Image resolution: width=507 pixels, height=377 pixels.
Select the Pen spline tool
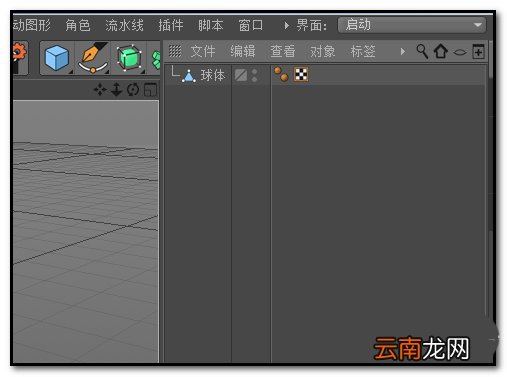click(93, 57)
